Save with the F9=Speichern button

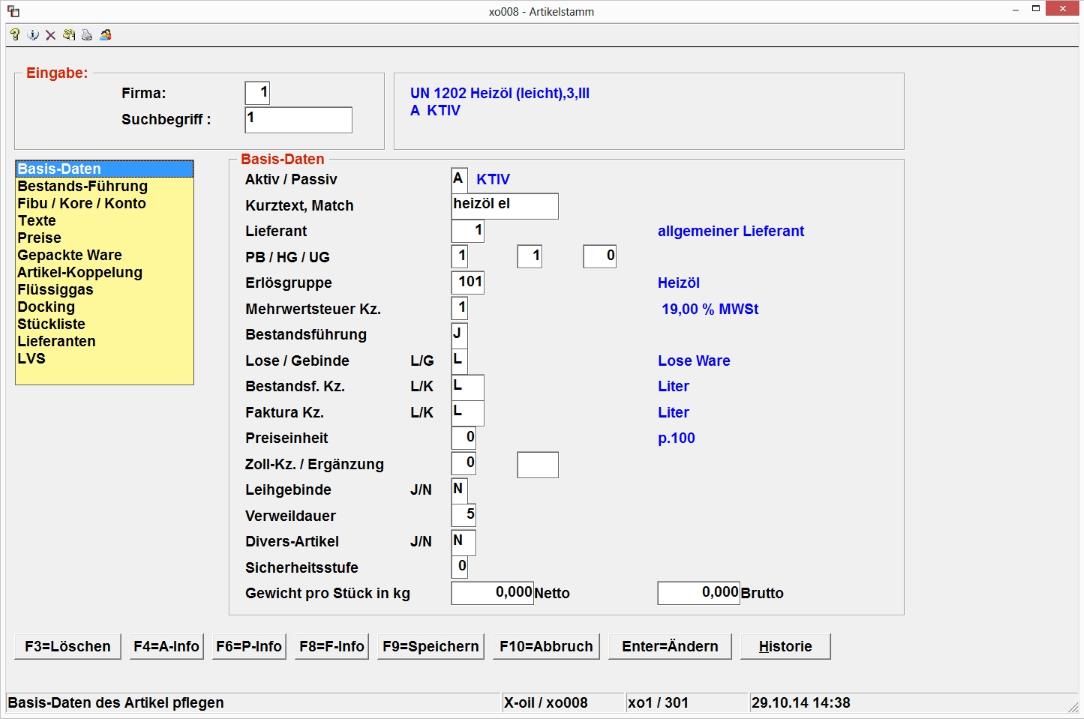click(431, 646)
